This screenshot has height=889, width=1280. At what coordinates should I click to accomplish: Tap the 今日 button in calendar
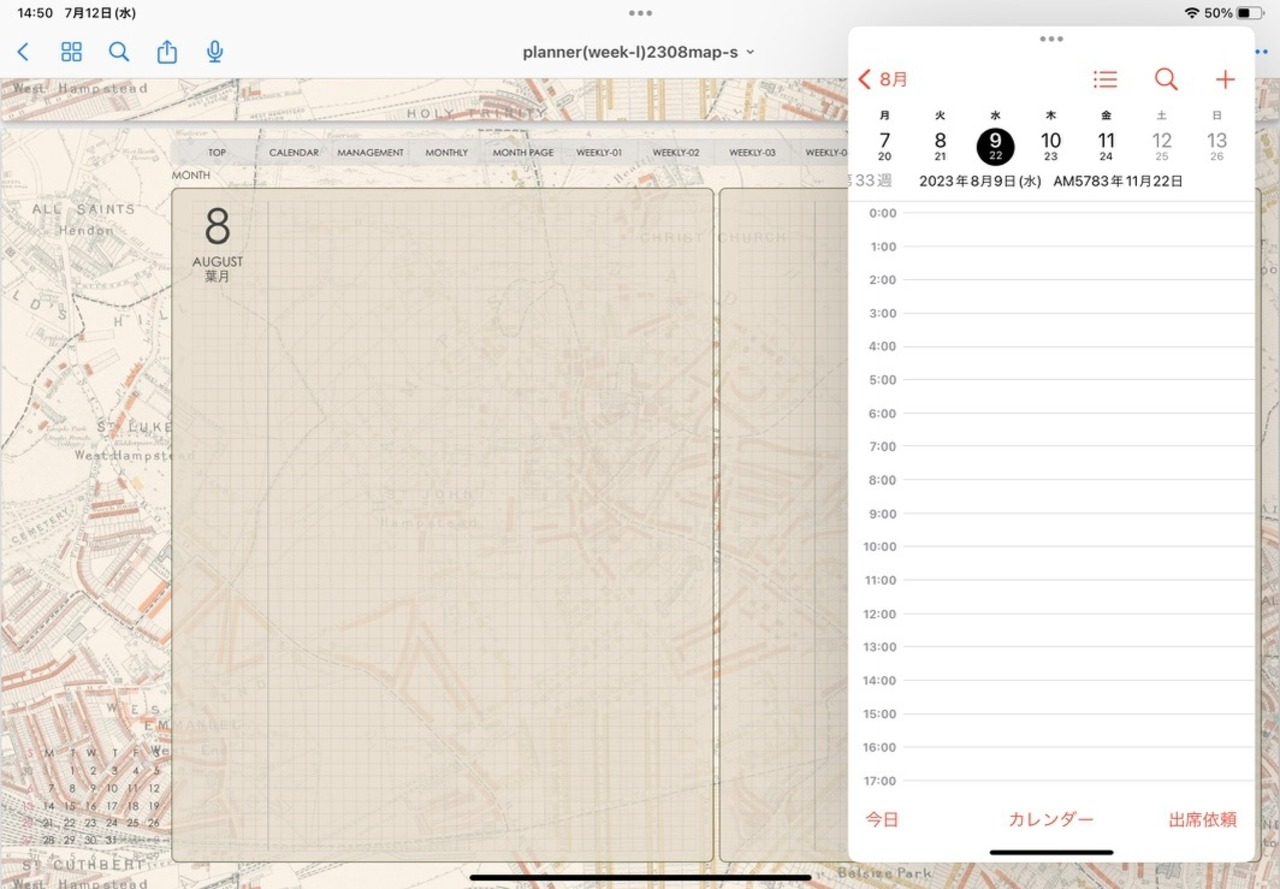coord(882,820)
